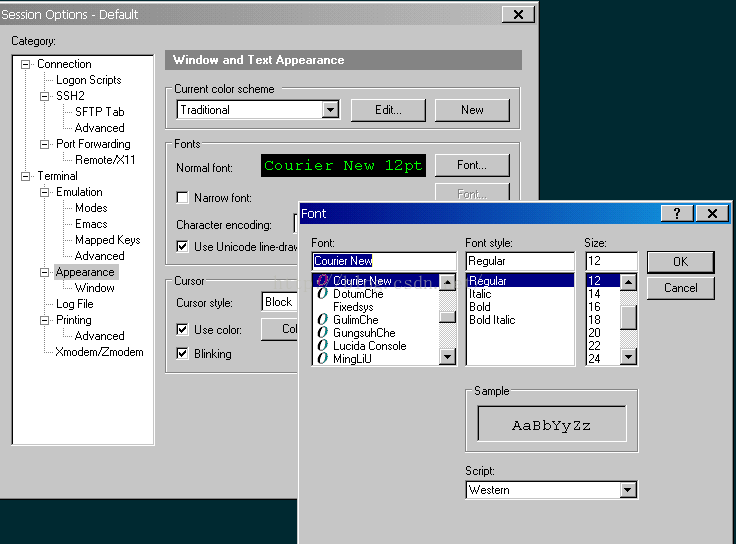Select size 18 in list
Viewport: 736px width, 544px height.
[594, 320]
